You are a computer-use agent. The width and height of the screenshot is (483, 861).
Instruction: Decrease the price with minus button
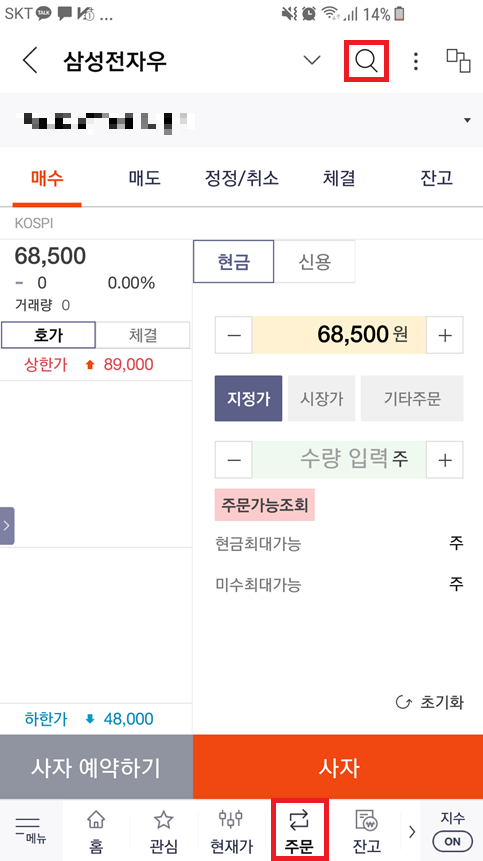[x=234, y=335]
